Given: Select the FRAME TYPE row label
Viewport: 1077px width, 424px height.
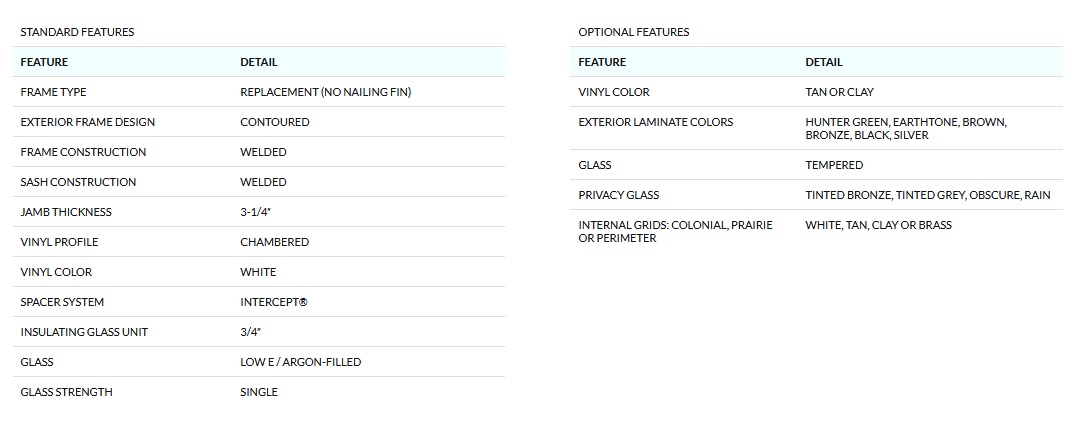Looking at the screenshot, I should pos(53,92).
